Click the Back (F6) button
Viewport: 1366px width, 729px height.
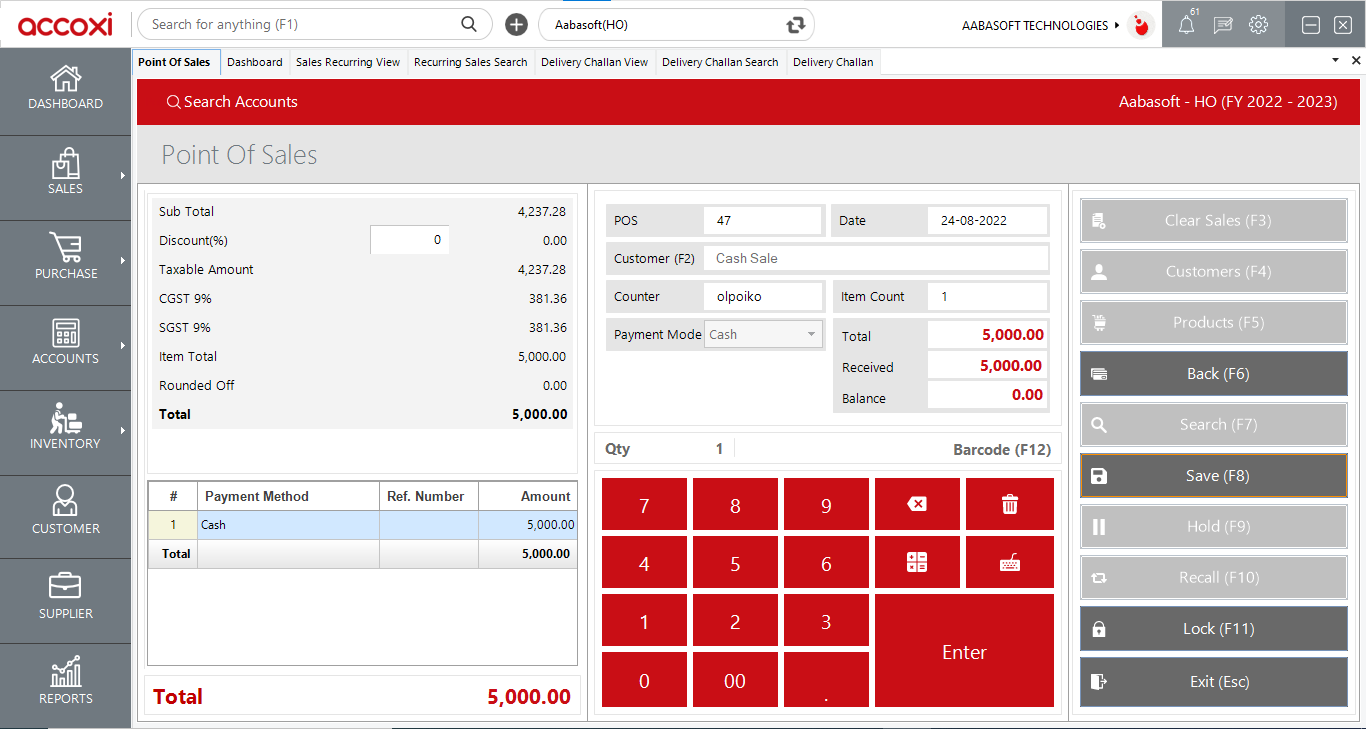coord(1214,374)
